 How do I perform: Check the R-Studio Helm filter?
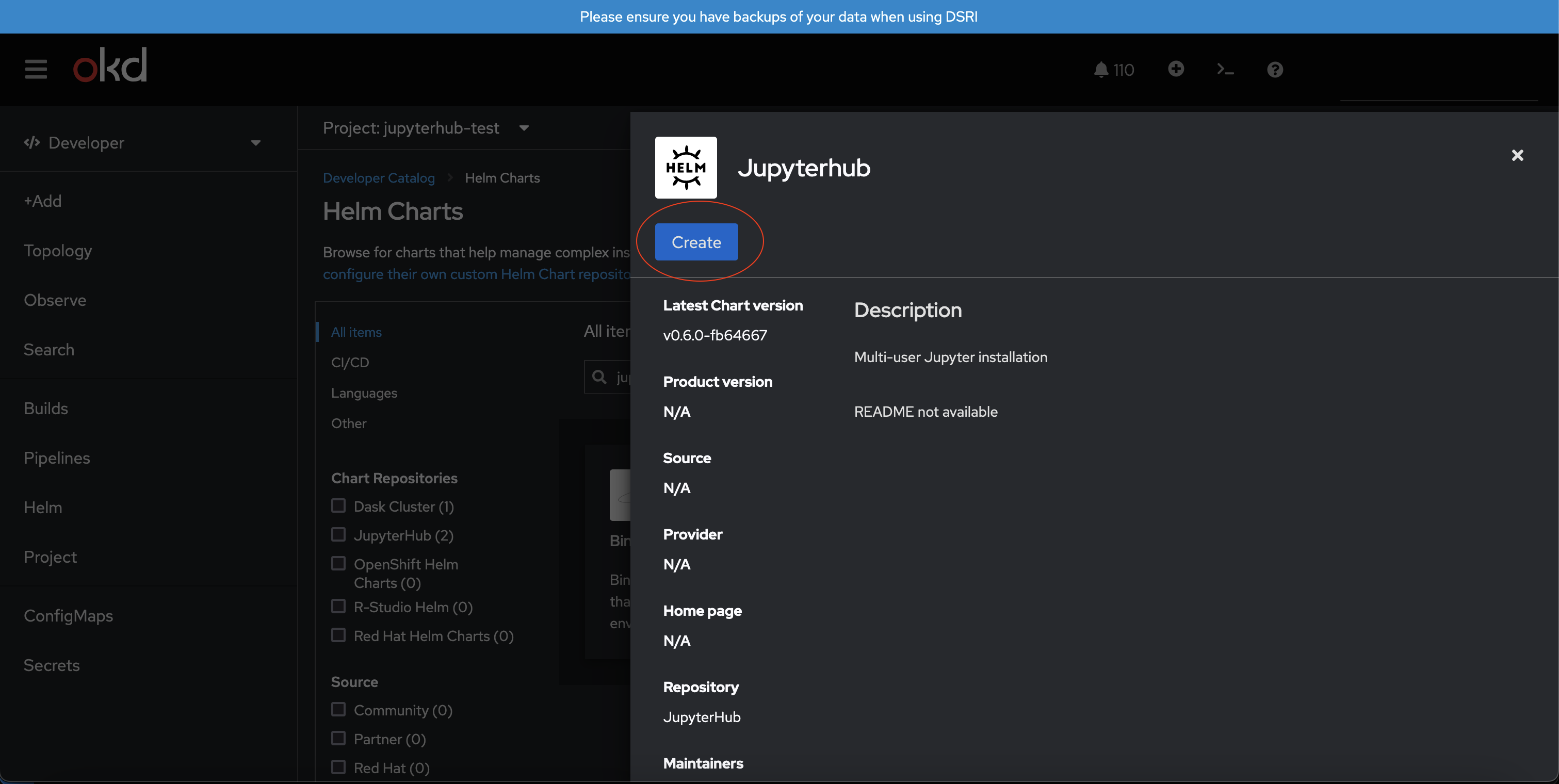338,606
